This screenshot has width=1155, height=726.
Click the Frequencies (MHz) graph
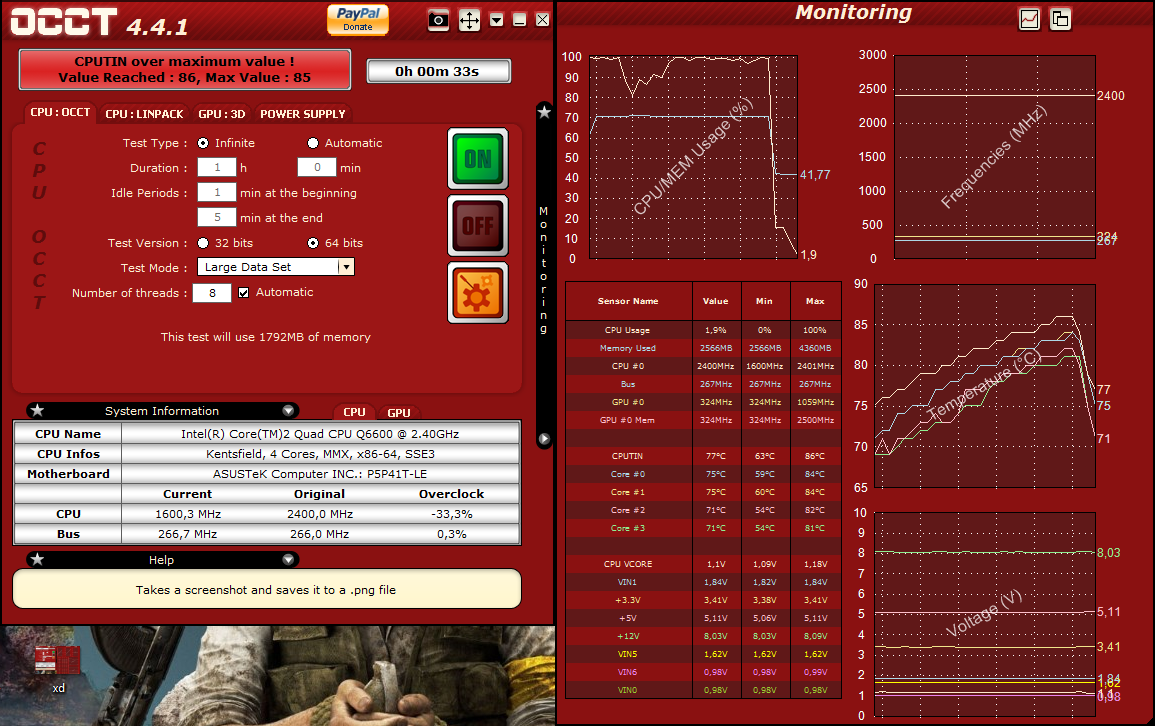pyautogui.click(x=994, y=157)
